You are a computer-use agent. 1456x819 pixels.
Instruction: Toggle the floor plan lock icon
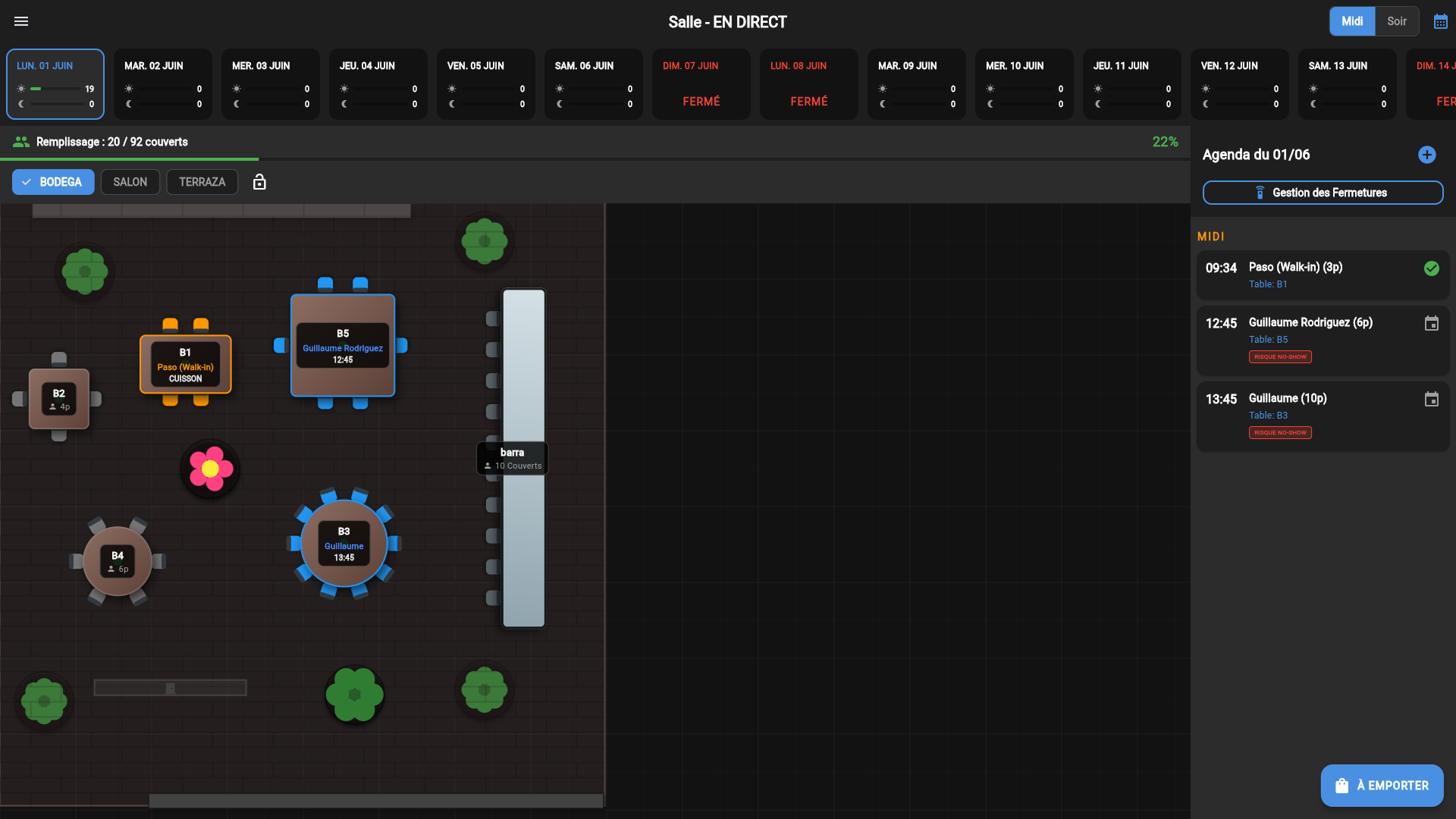pyautogui.click(x=259, y=182)
